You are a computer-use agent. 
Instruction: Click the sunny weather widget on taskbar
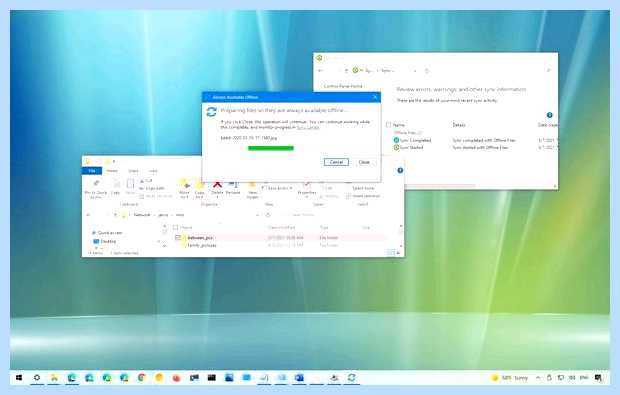[x=510, y=378]
